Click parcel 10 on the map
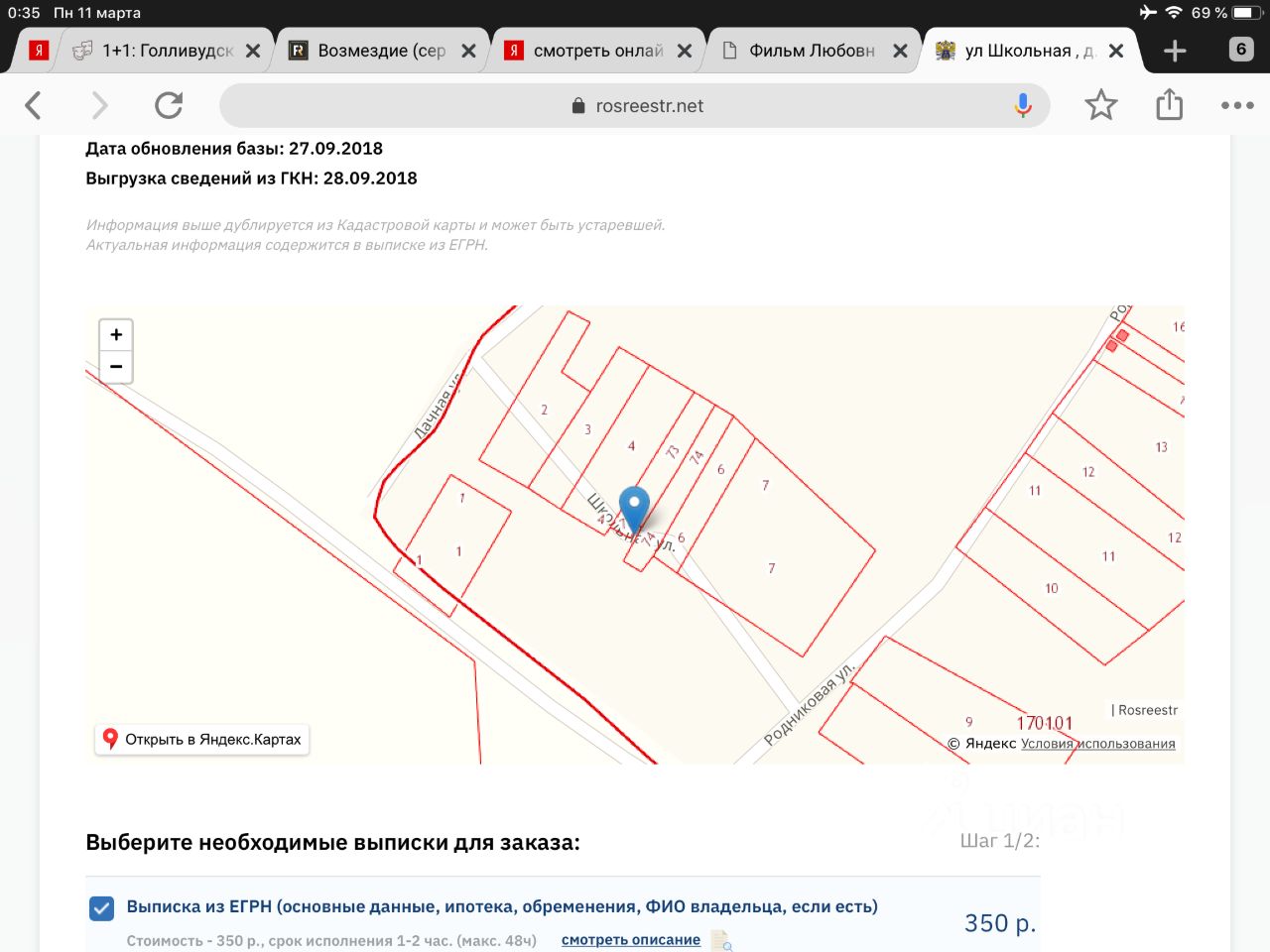The height and width of the screenshot is (952, 1270). pos(1052,588)
